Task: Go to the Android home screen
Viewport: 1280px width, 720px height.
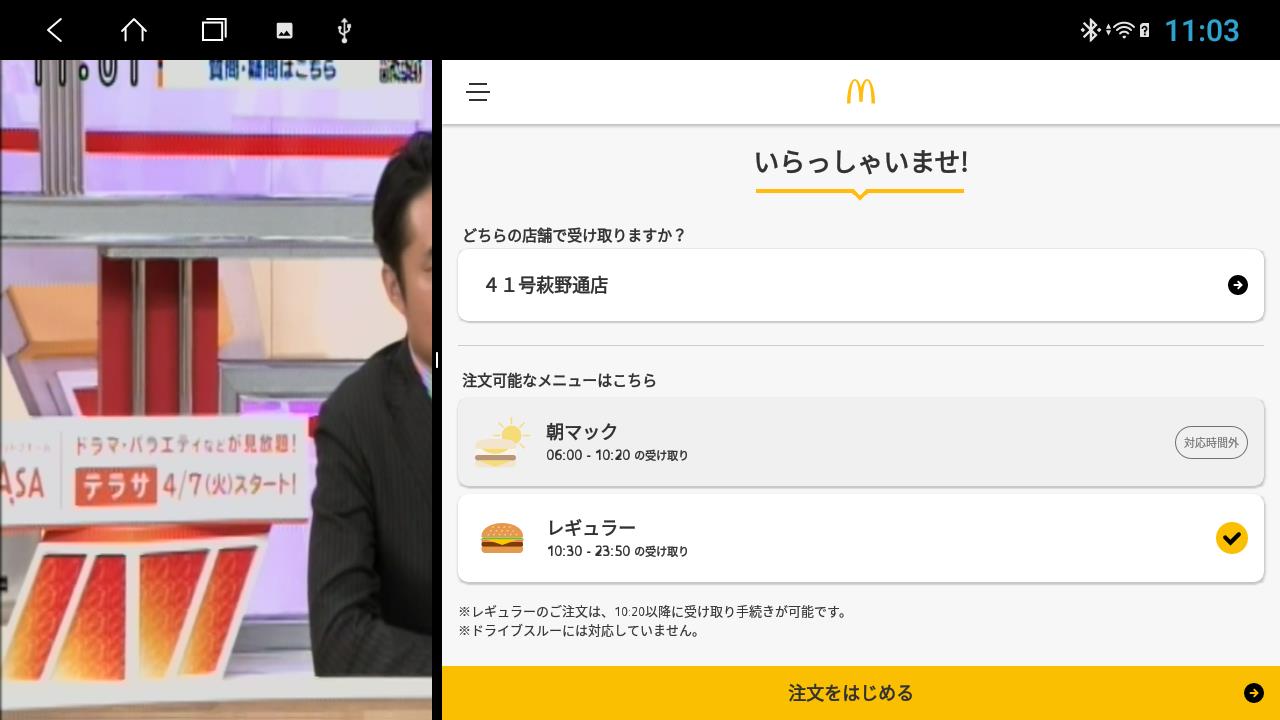Action: (134, 30)
